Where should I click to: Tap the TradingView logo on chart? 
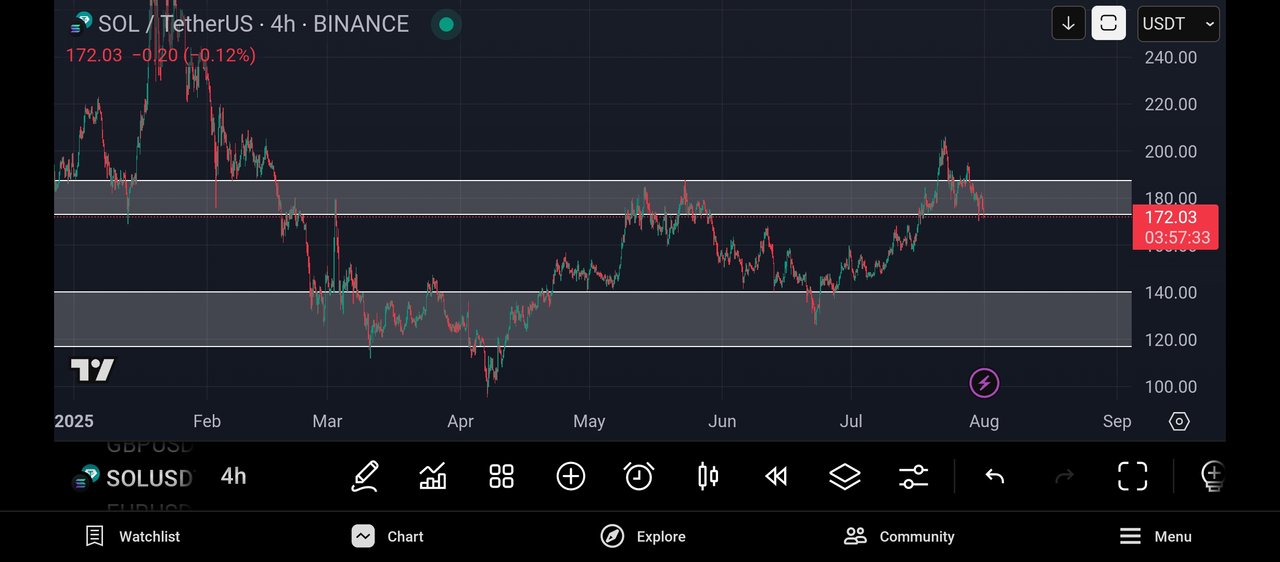coord(92,370)
